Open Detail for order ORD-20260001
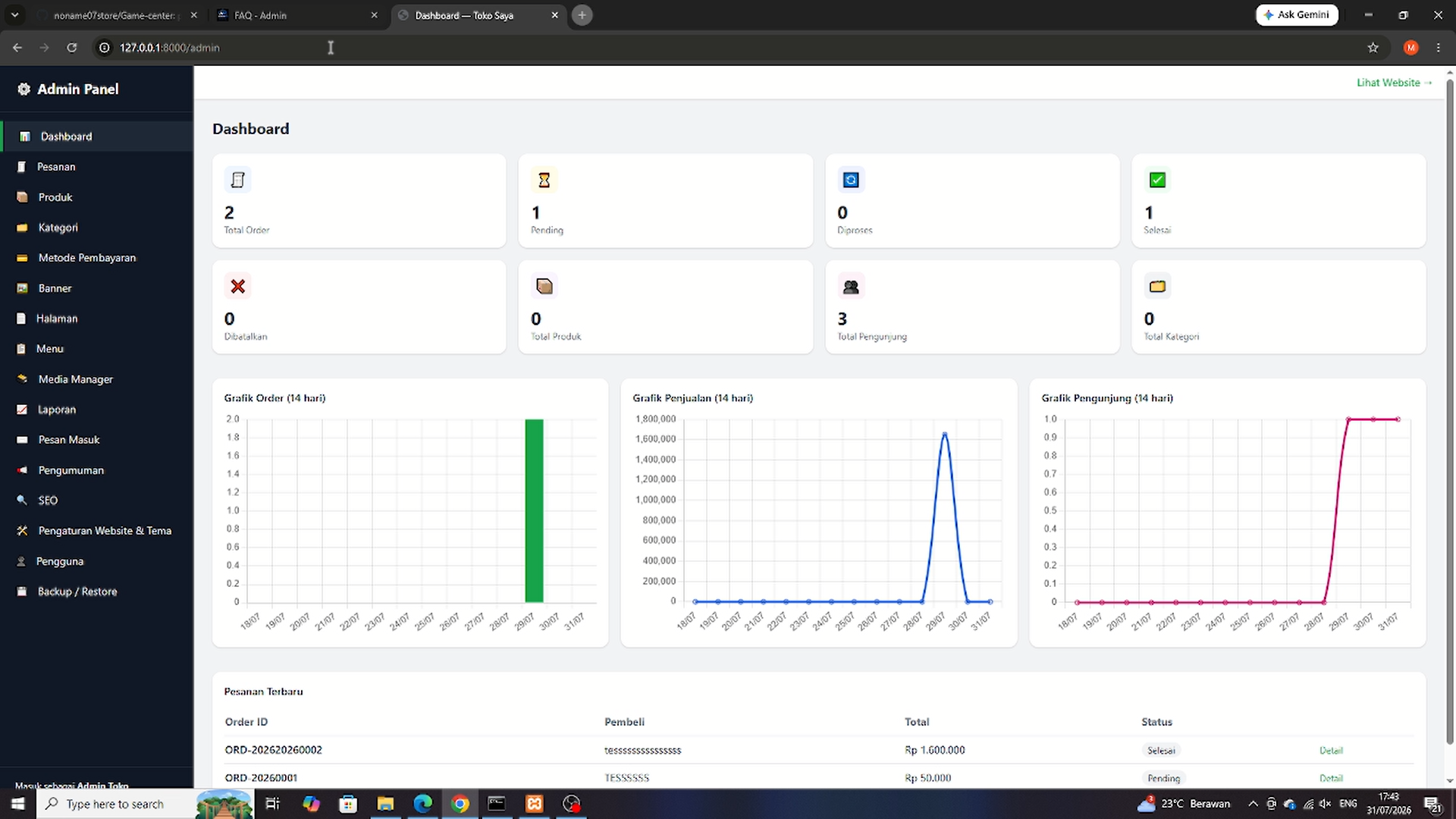This screenshot has height=819, width=1456. (x=1331, y=778)
